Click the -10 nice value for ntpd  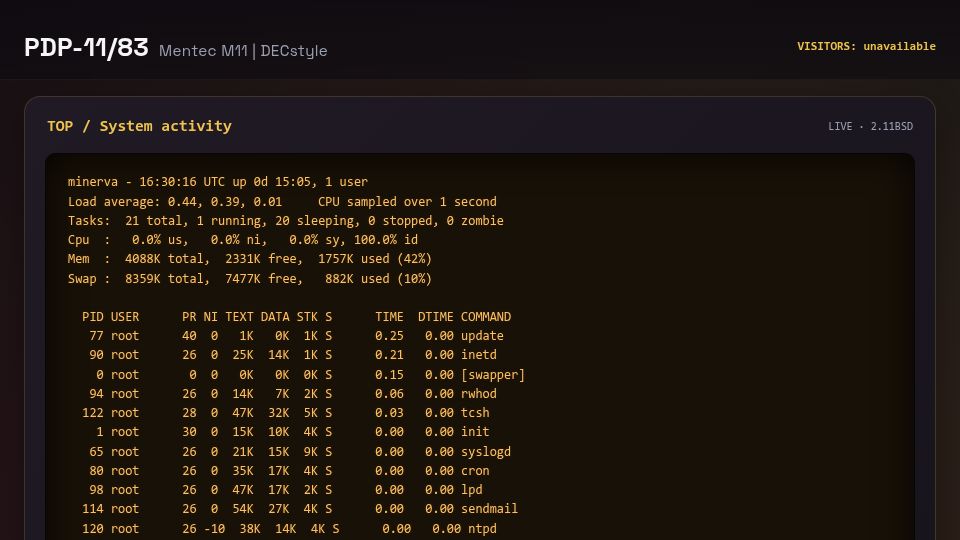tap(214, 528)
